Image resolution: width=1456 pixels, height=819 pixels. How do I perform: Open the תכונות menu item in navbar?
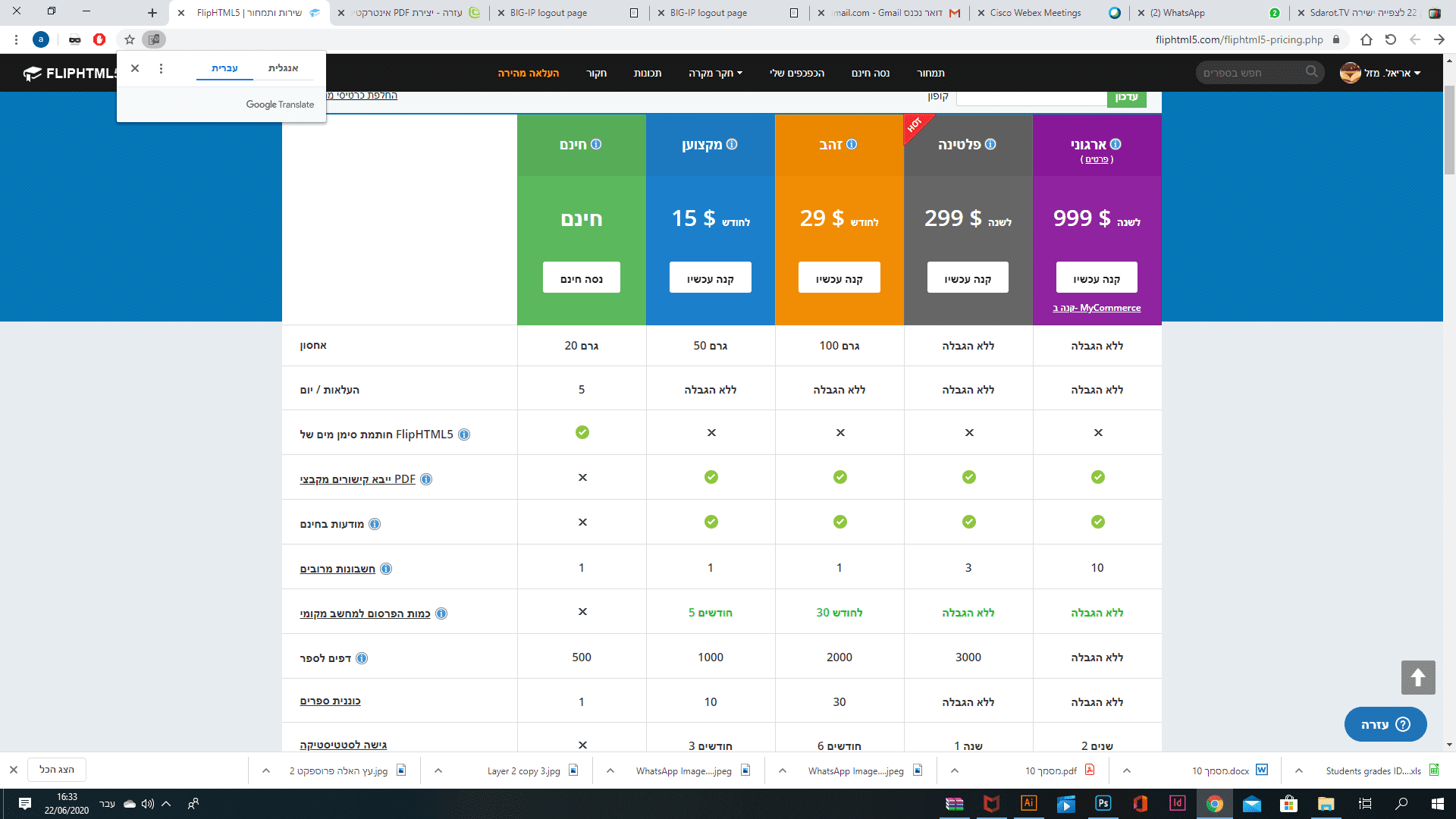pos(647,74)
